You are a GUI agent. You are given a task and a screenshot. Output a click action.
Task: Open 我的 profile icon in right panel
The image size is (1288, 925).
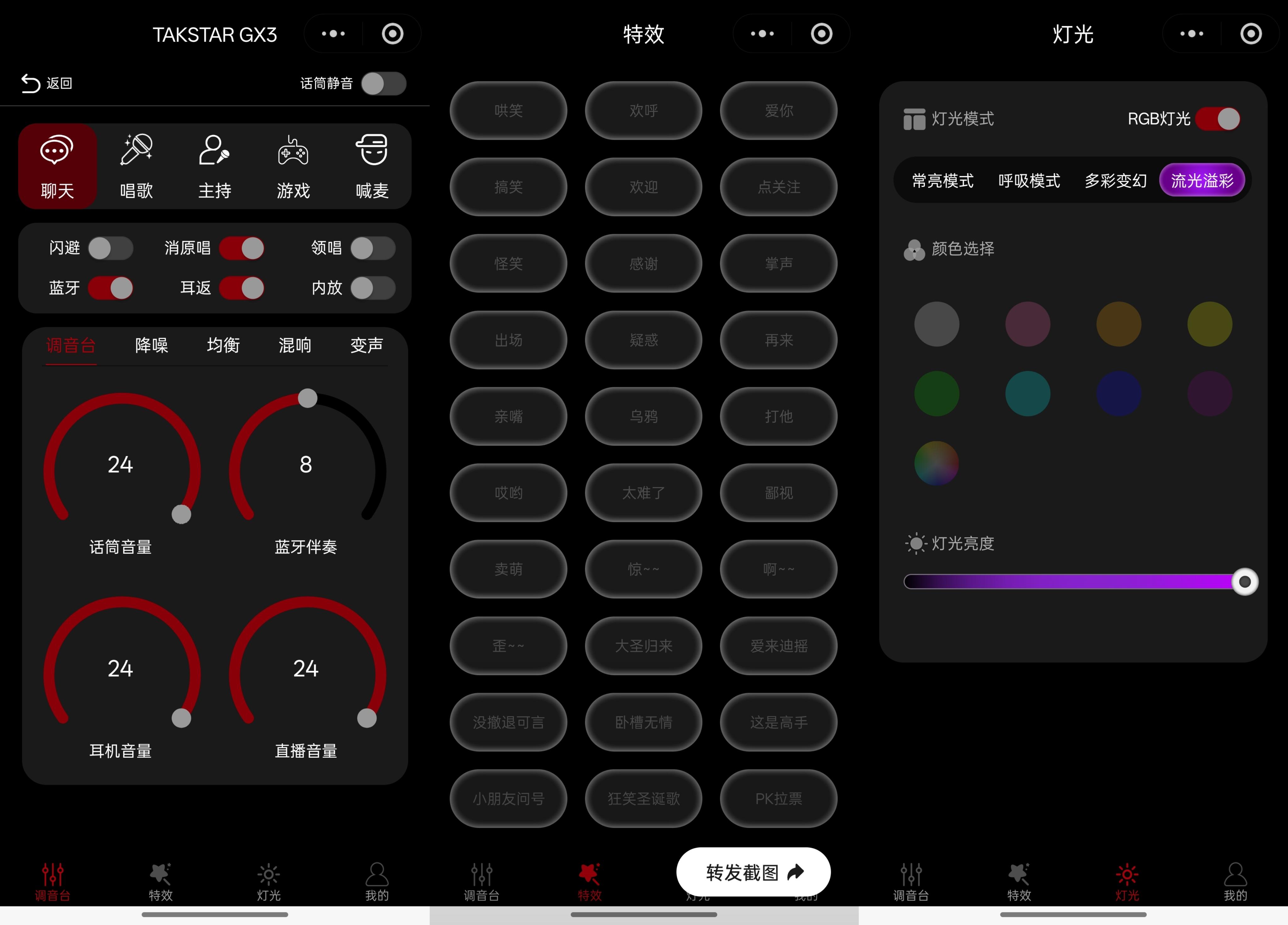coord(1235,881)
